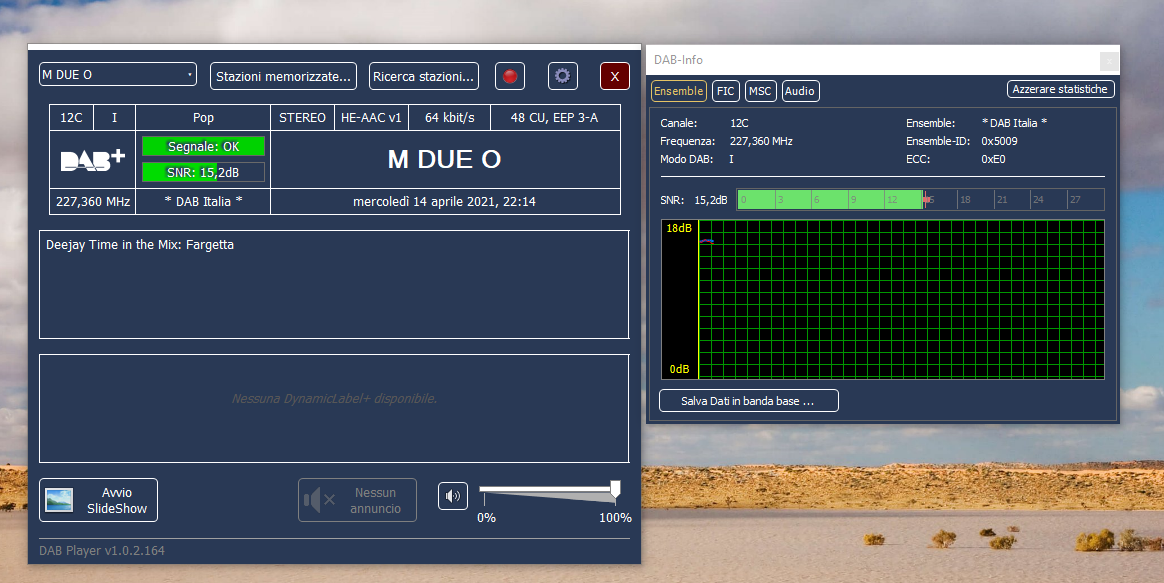Mute audio with the speaker icon
This screenshot has width=1164, height=583.
453,496
